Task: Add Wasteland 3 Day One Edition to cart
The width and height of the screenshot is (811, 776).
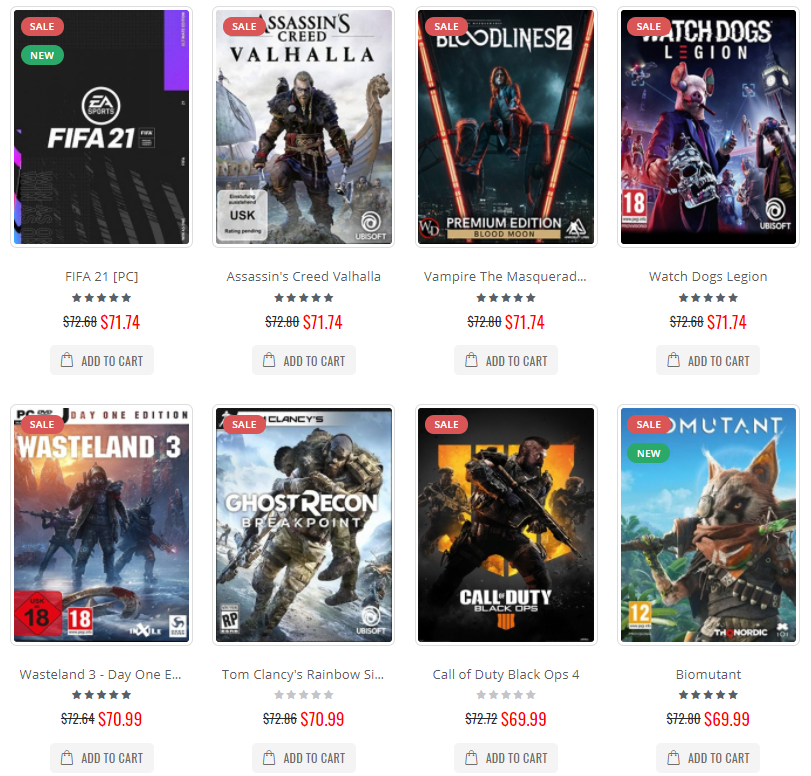Action: click(102, 758)
